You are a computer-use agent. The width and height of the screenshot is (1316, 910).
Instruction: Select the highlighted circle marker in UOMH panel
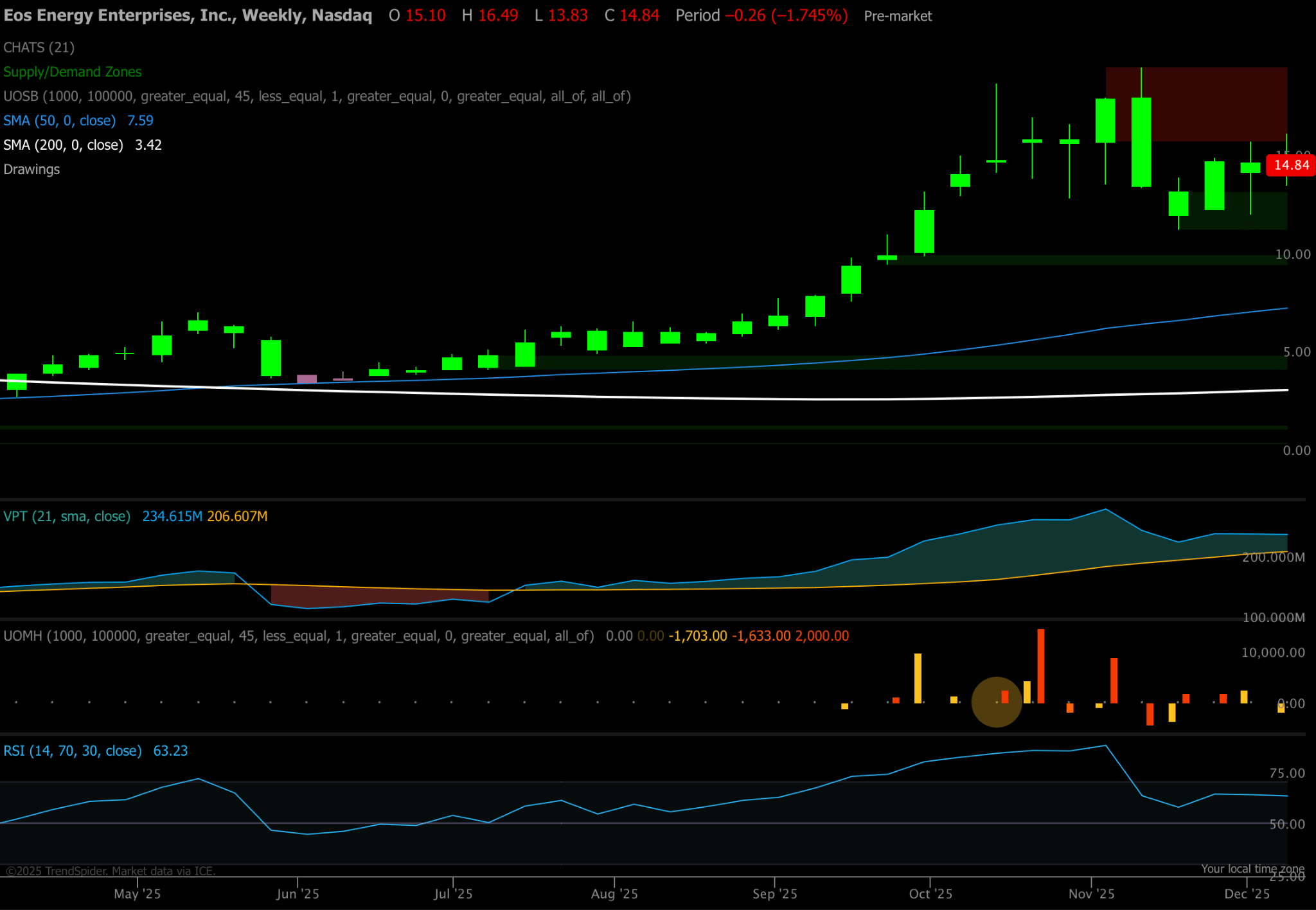(997, 700)
